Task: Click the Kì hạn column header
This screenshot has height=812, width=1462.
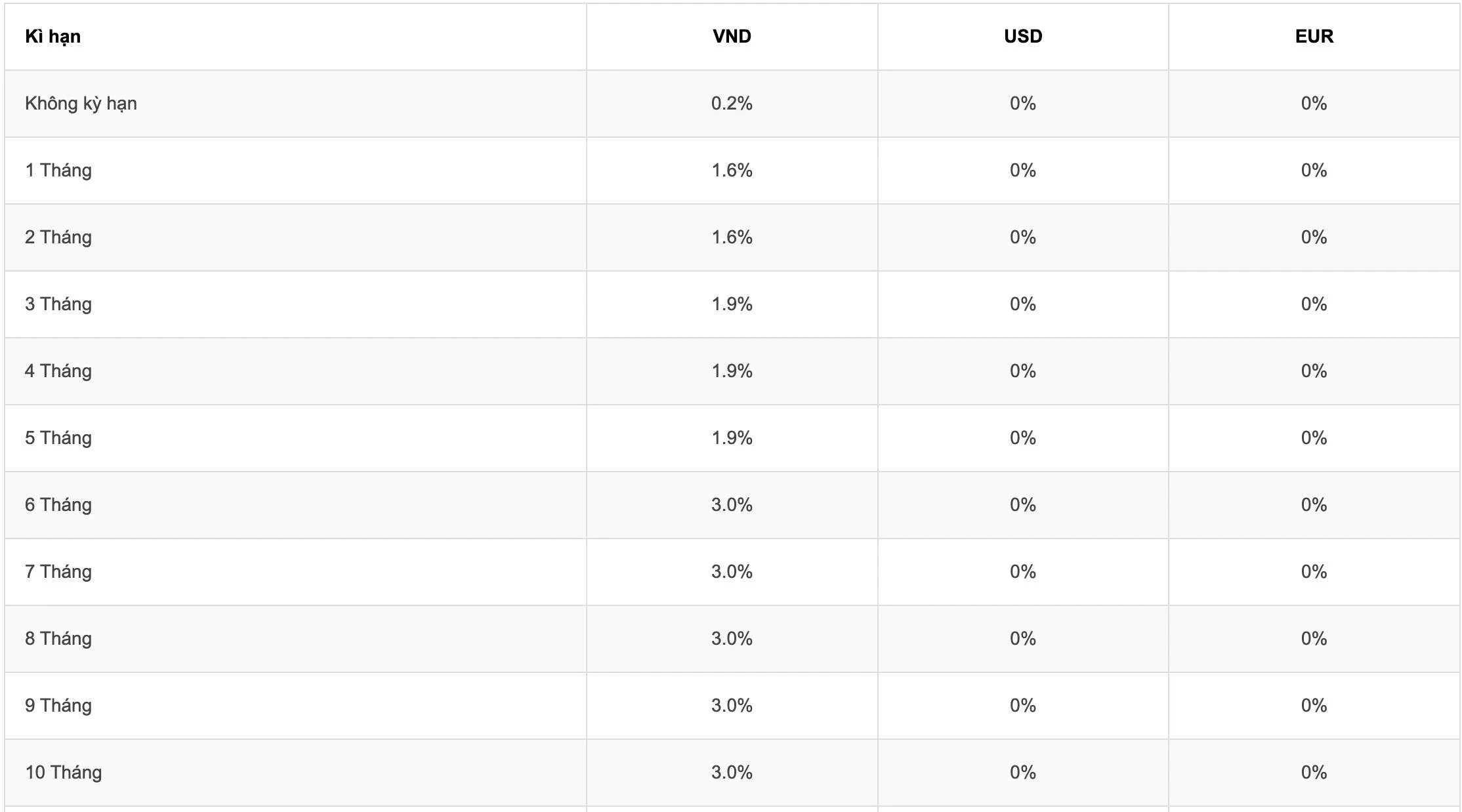Action: (x=52, y=37)
